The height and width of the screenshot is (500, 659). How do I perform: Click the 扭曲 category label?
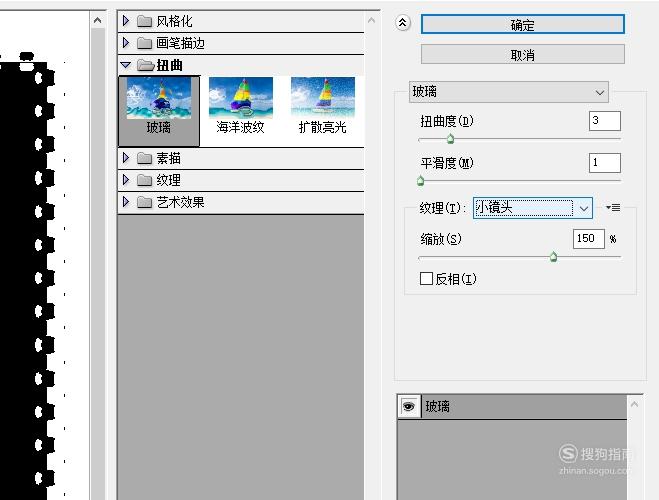[169, 65]
